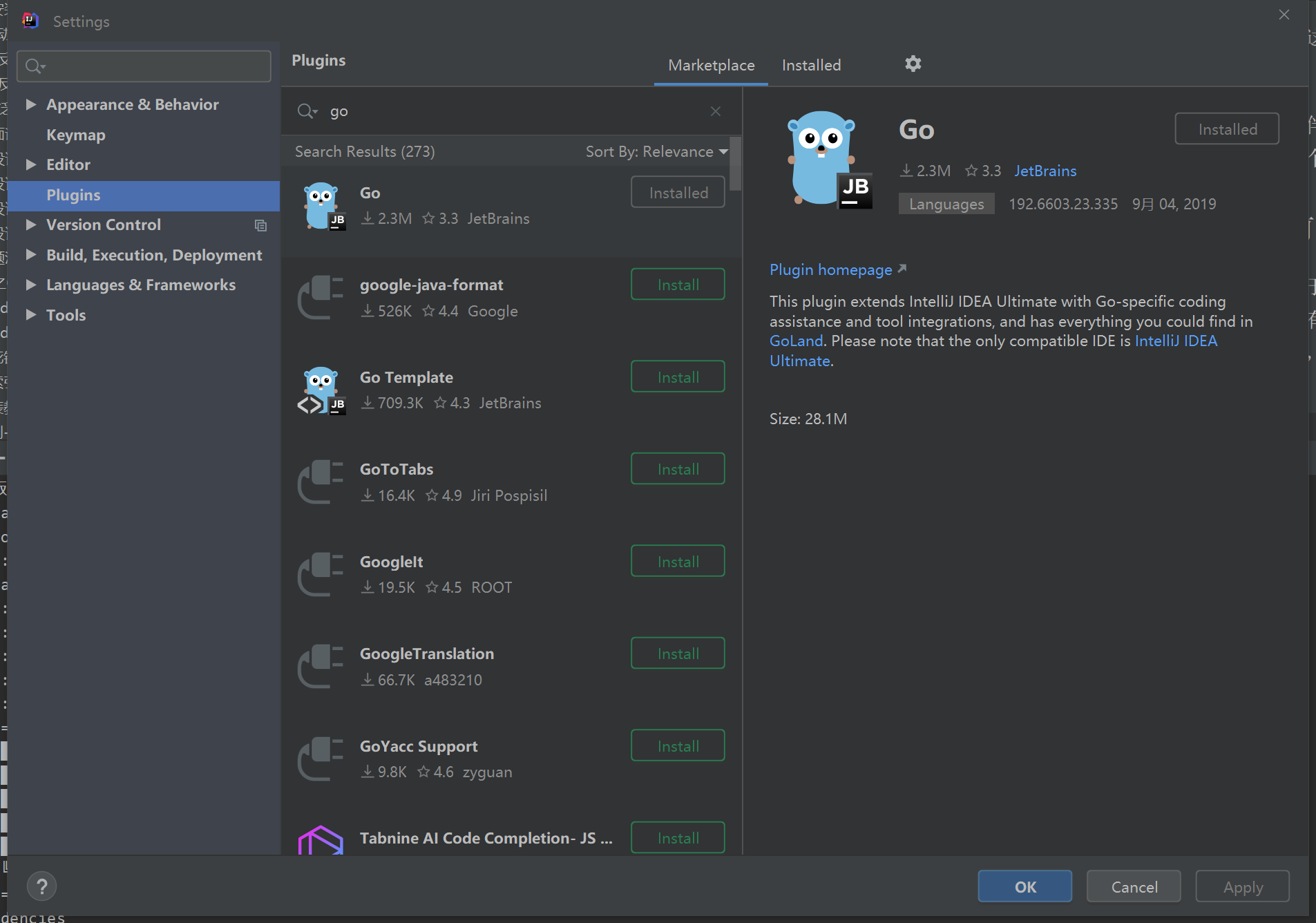
Task: Expand Languages & Frameworks node
Action: coord(30,285)
